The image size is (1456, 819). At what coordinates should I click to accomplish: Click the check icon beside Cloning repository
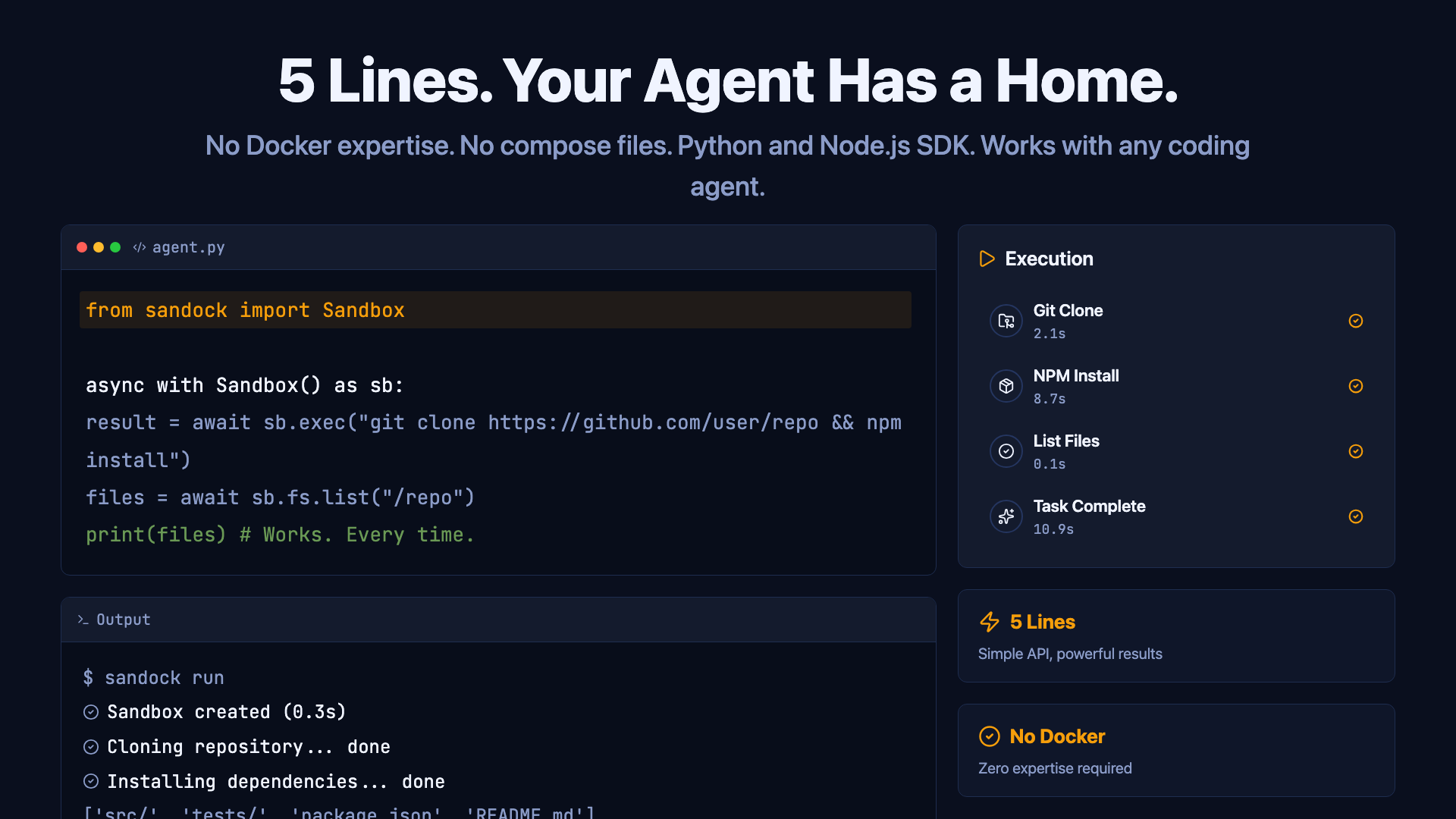coord(91,747)
